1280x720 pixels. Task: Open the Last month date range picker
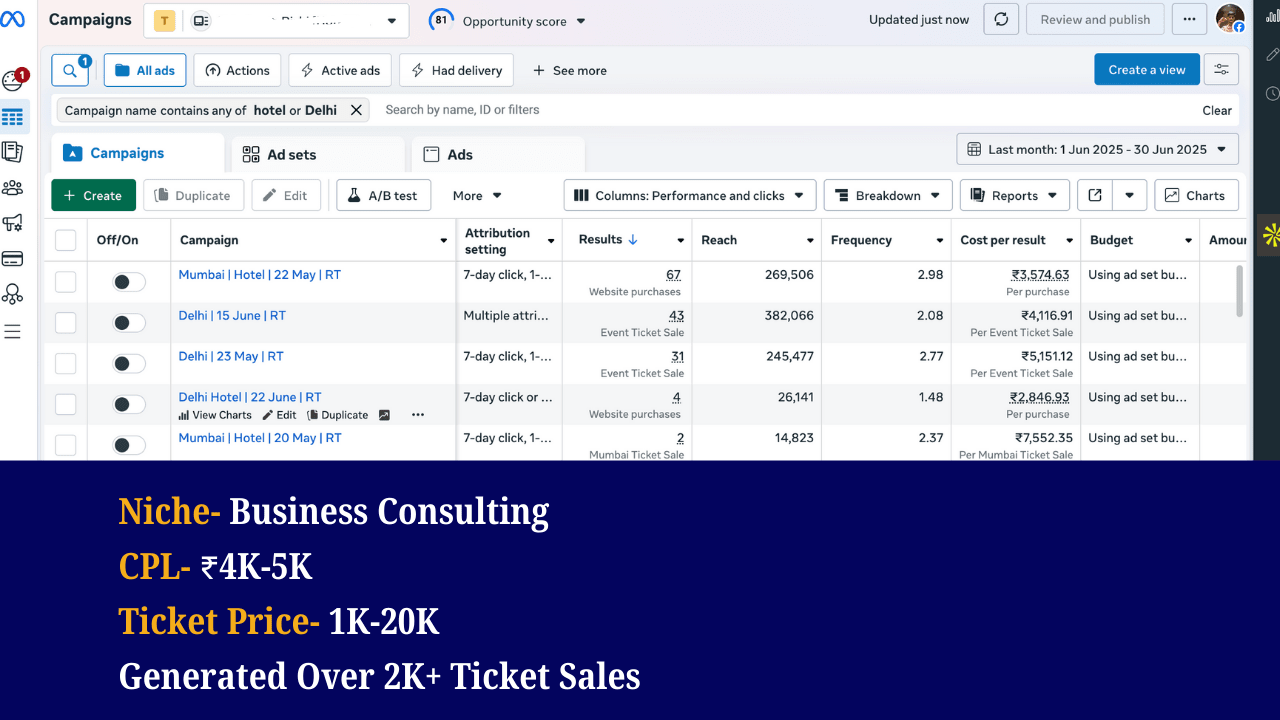click(x=1097, y=149)
